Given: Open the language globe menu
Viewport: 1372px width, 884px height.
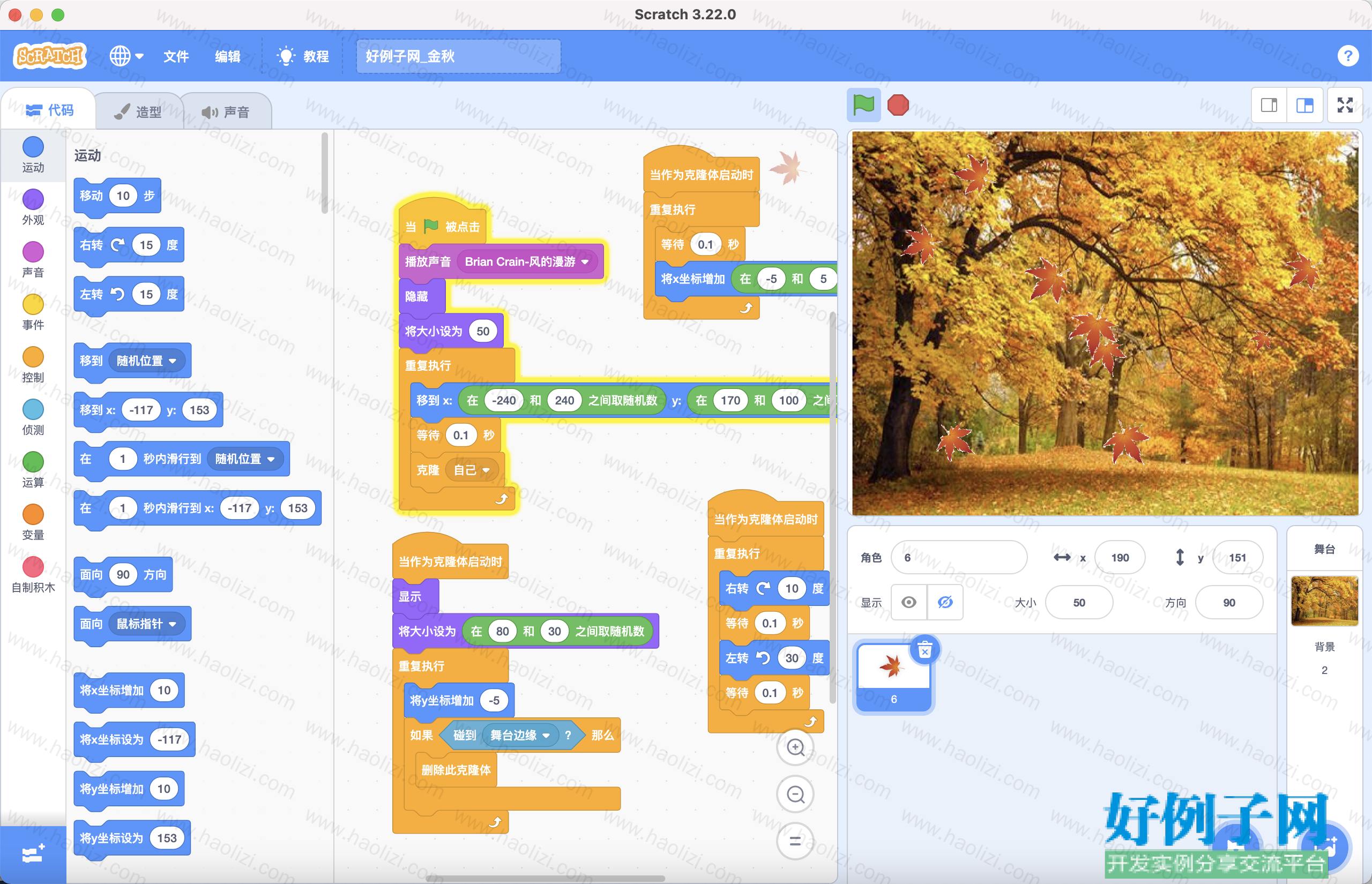Looking at the screenshot, I should 126,56.
